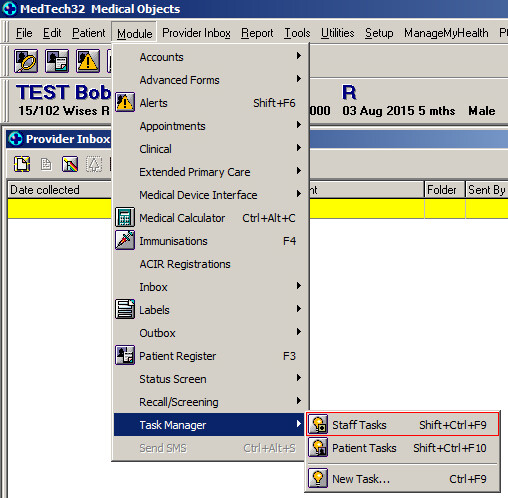Image resolution: width=508 pixels, height=498 pixels.
Task: Open the Utilities menu
Action: (338, 33)
